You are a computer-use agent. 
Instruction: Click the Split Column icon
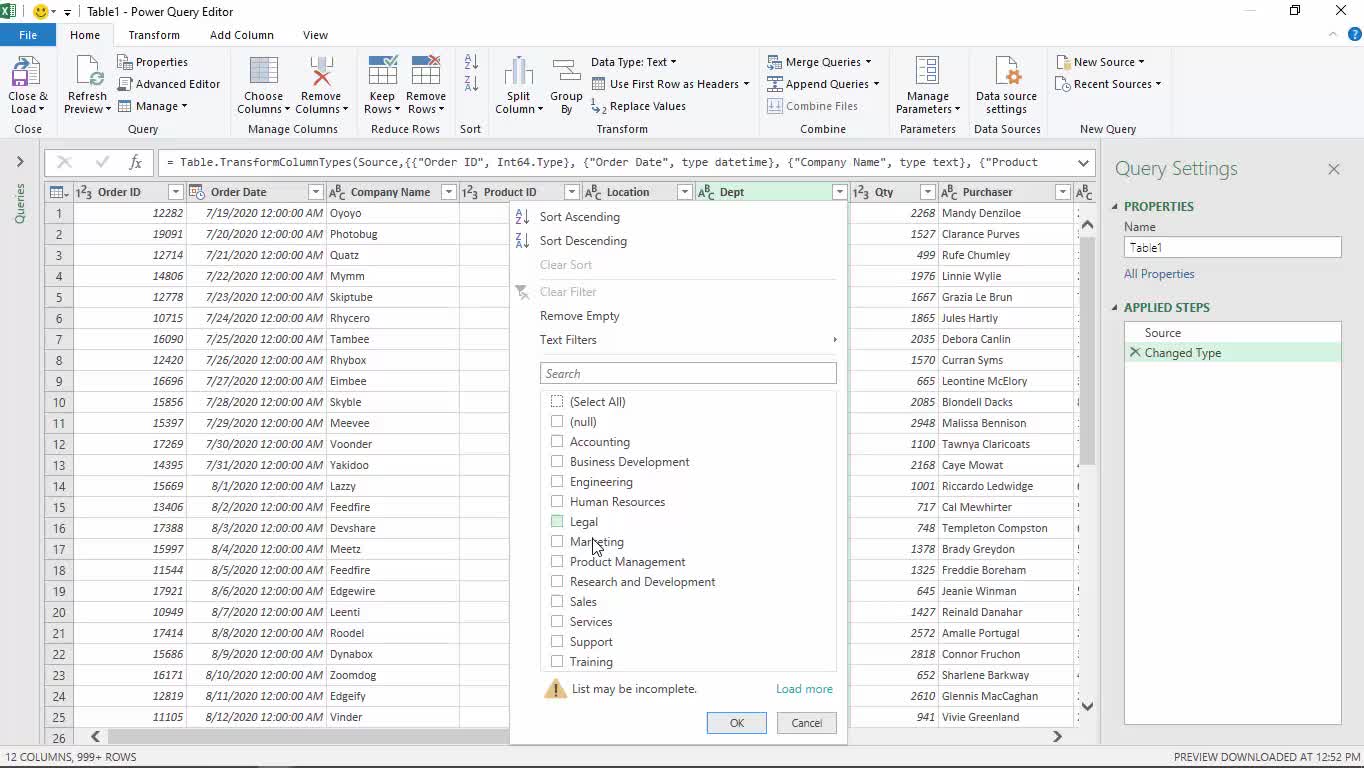(518, 74)
